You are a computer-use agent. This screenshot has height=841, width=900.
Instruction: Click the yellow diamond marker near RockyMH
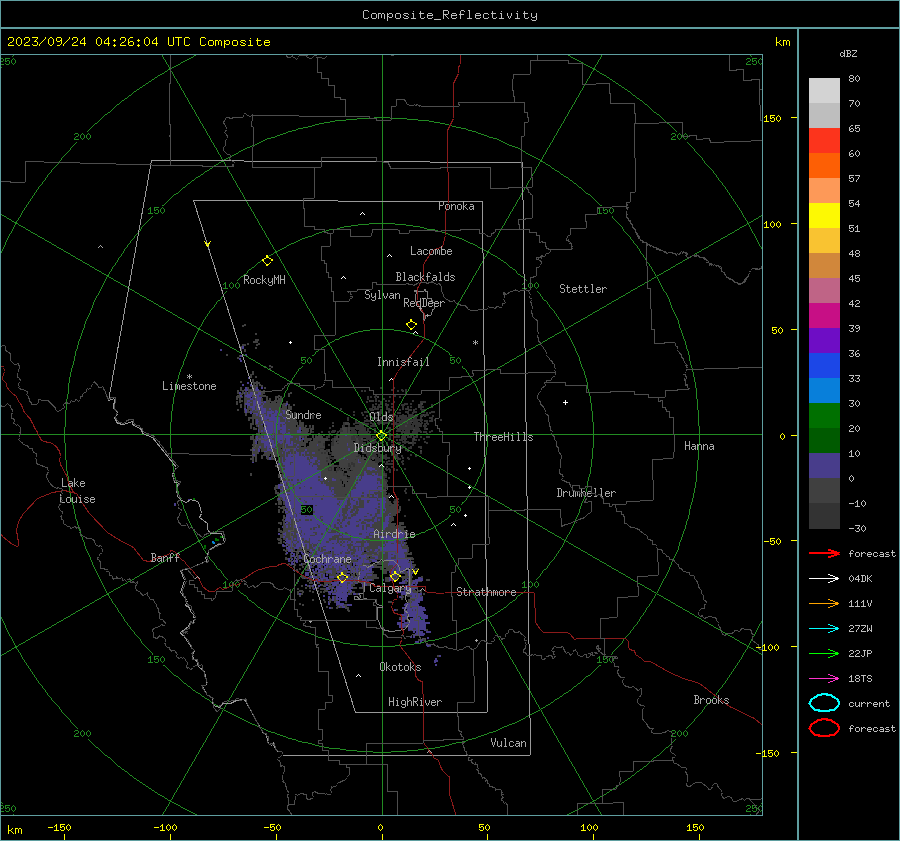coord(267,261)
